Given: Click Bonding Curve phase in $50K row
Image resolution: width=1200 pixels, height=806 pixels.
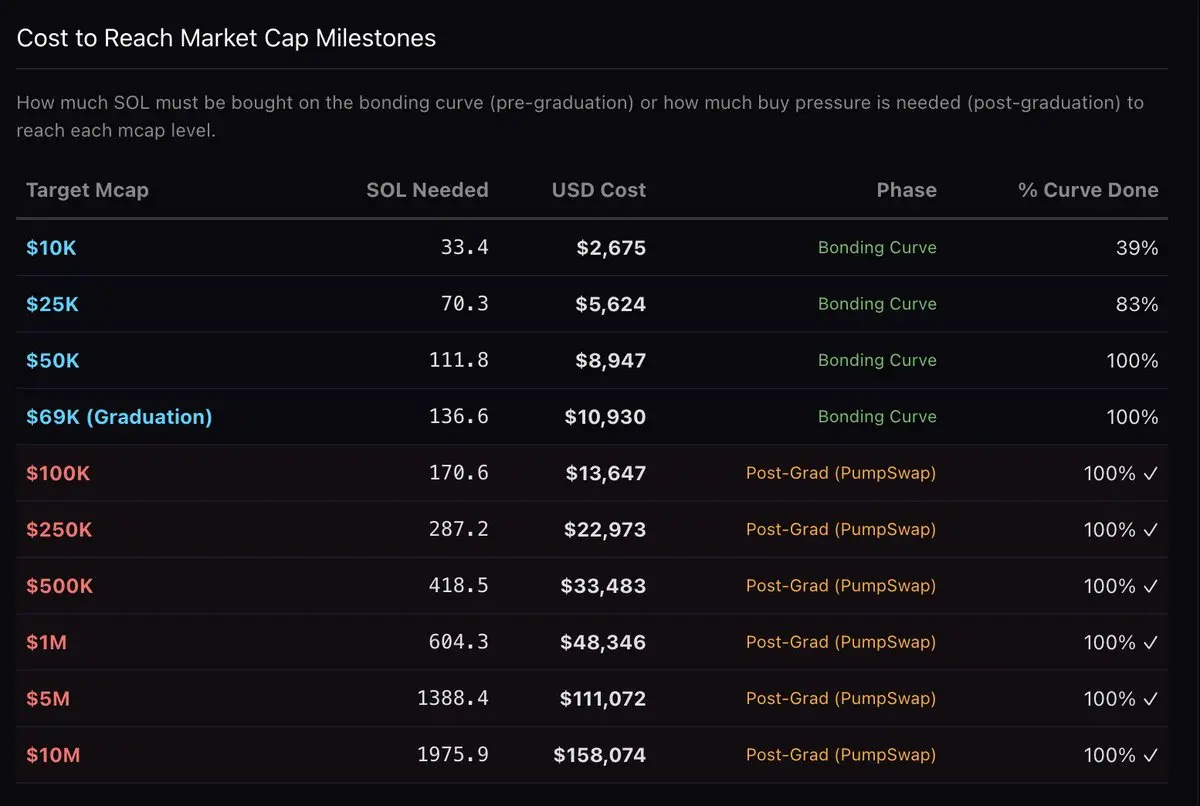Looking at the screenshot, I should (877, 360).
